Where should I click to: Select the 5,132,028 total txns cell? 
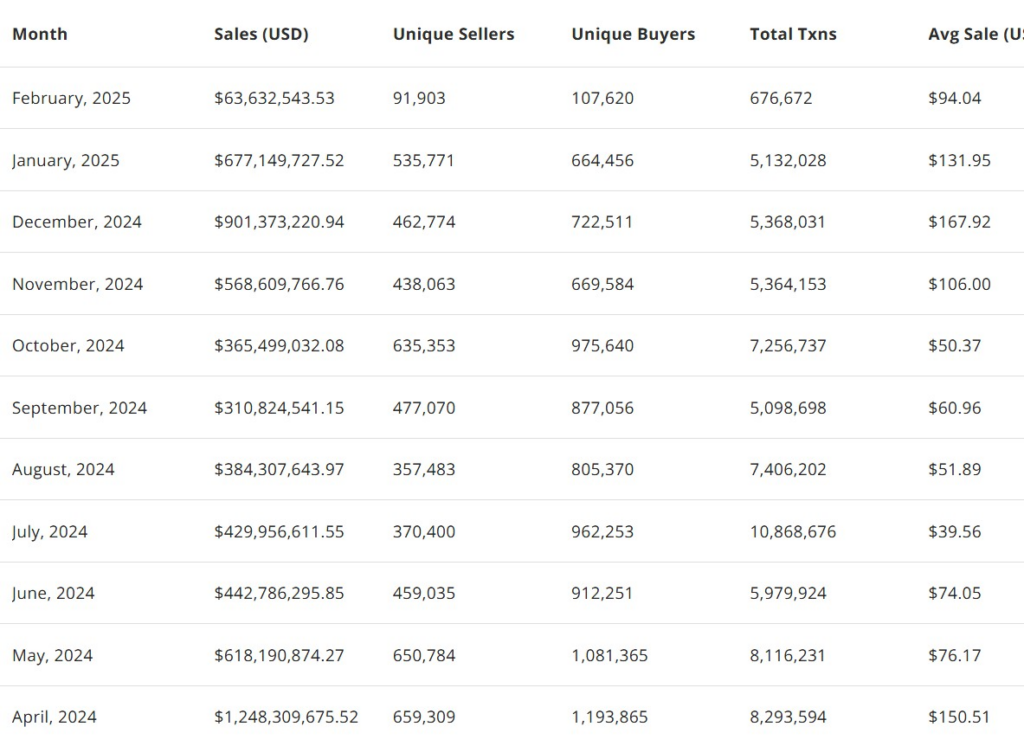point(788,160)
